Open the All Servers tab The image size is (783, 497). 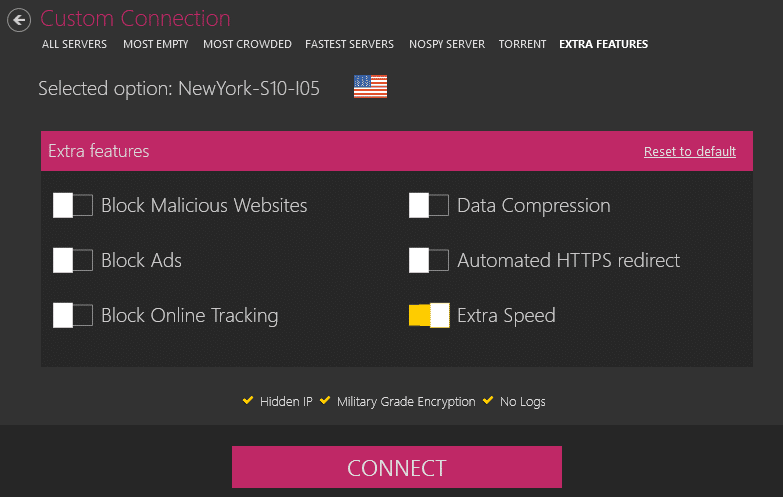(74, 44)
